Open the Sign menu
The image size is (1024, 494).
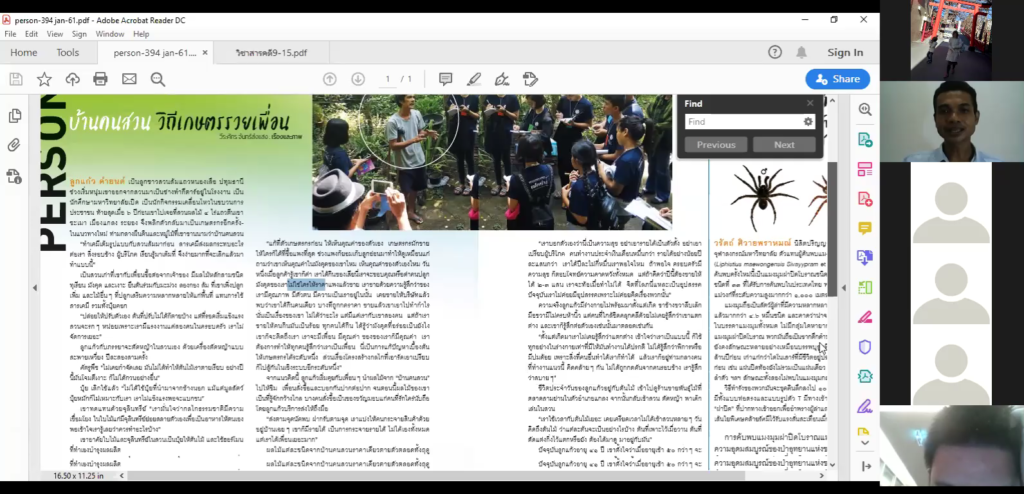(79, 34)
